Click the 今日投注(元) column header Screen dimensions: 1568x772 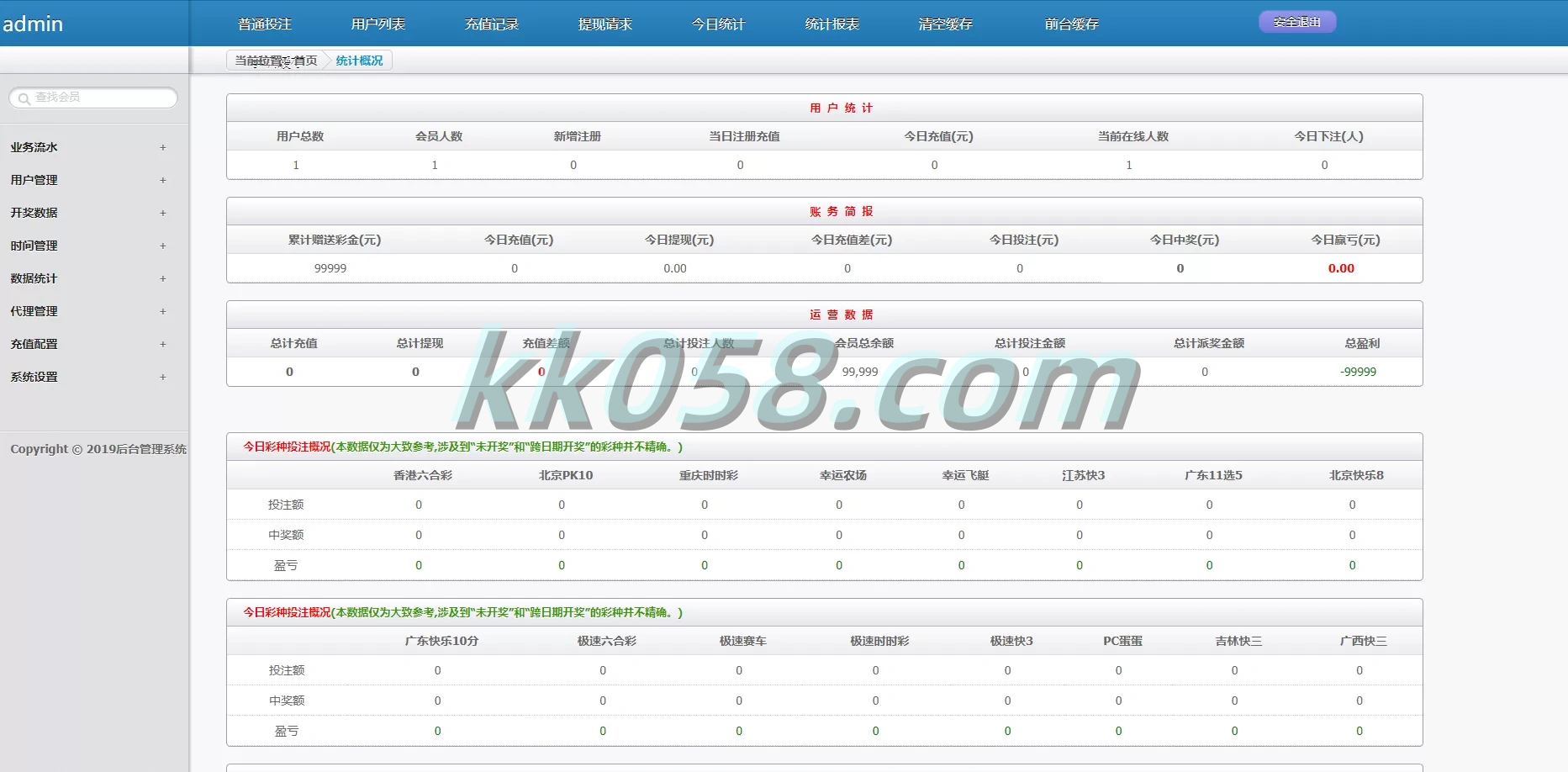point(1024,240)
